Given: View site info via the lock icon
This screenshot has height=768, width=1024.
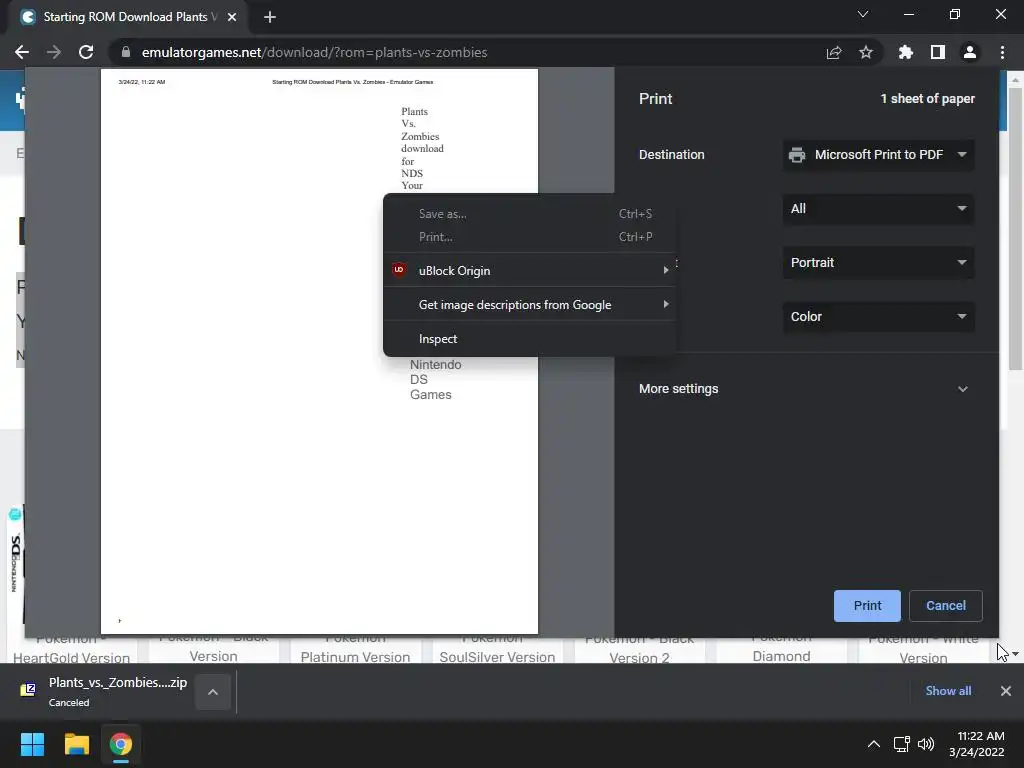Looking at the screenshot, I should [x=126, y=52].
